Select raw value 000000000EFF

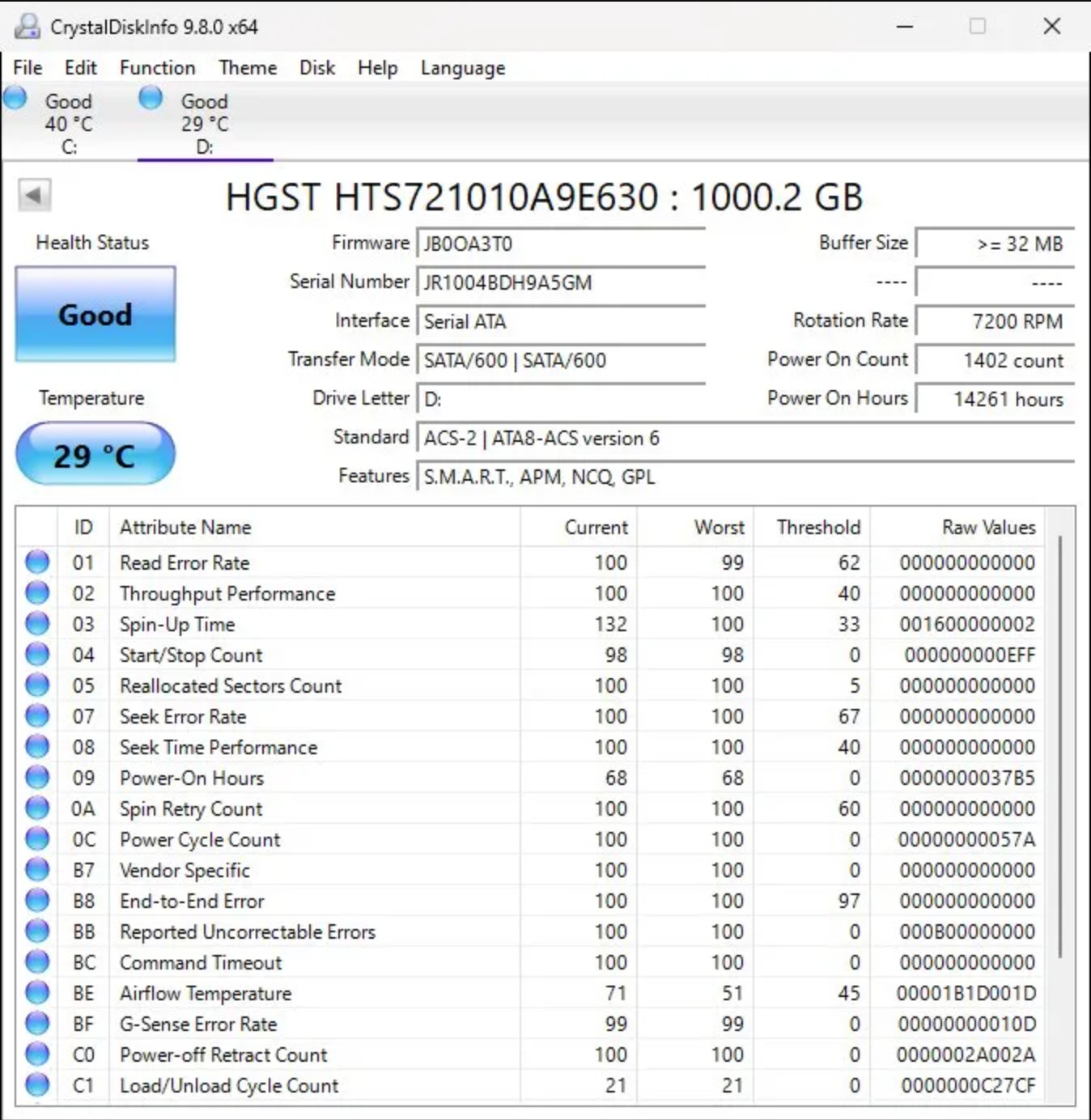pos(970,655)
